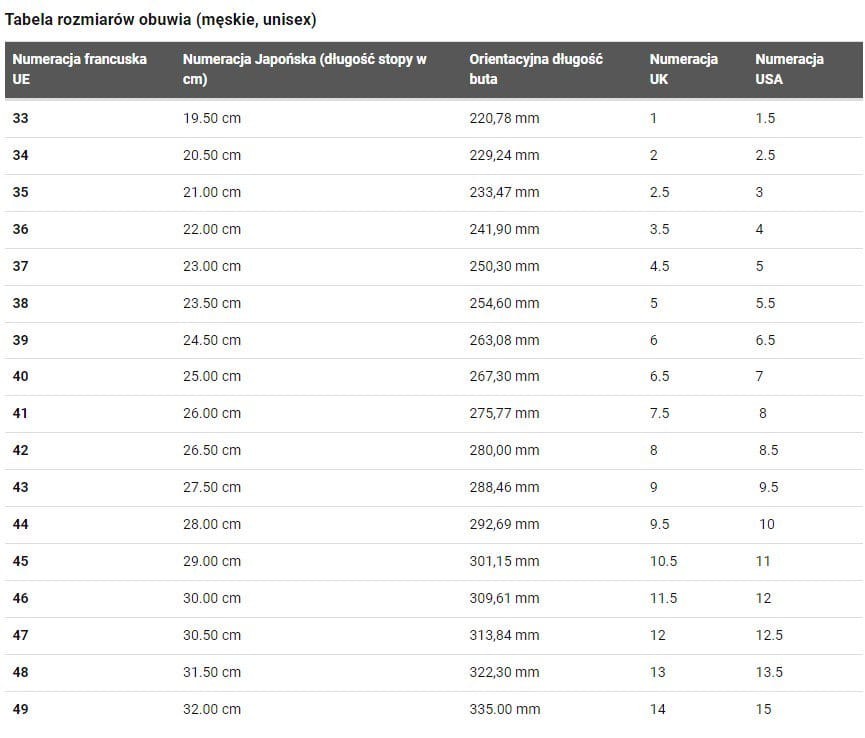Select the 233,47 mm shoe length cell
Image resolution: width=865 pixels, height=738 pixels.
pyautogui.click(x=504, y=192)
